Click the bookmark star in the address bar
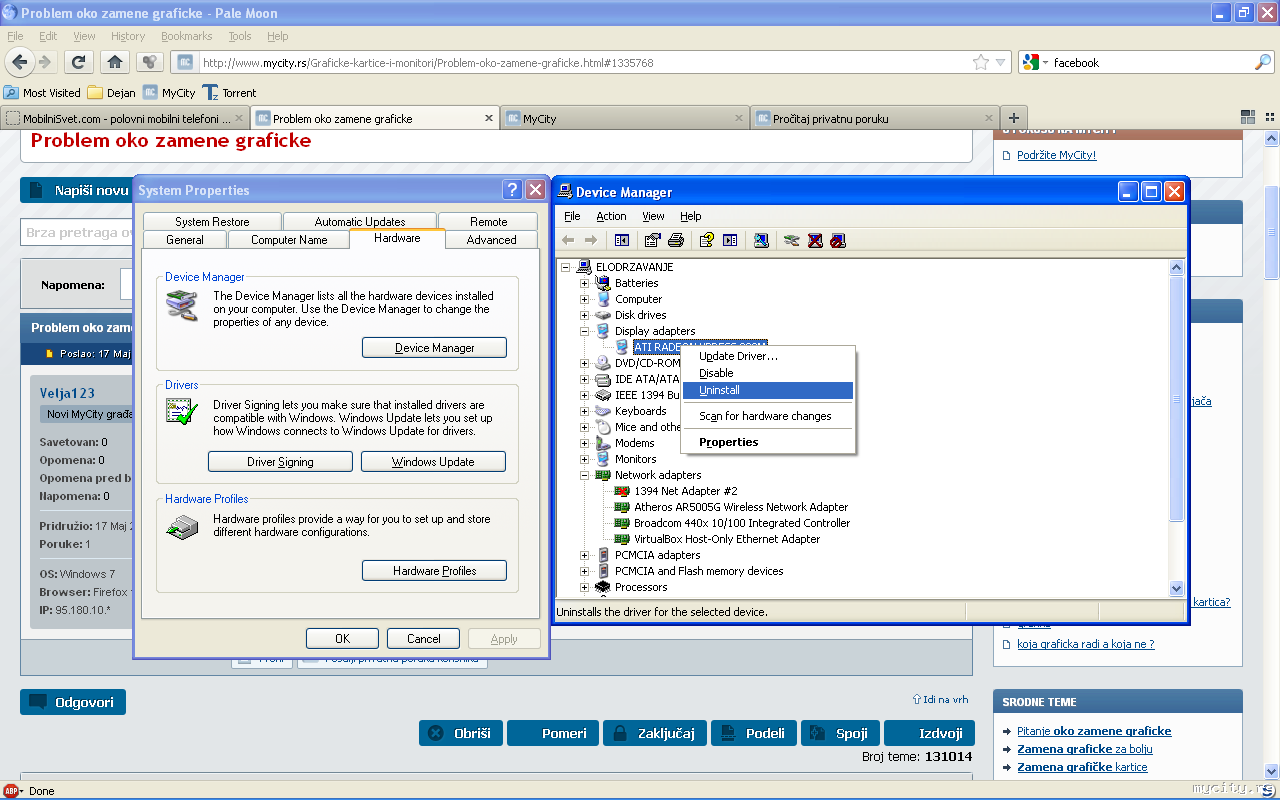Image resolution: width=1280 pixels, height=800 pixels. pos(981,62)
